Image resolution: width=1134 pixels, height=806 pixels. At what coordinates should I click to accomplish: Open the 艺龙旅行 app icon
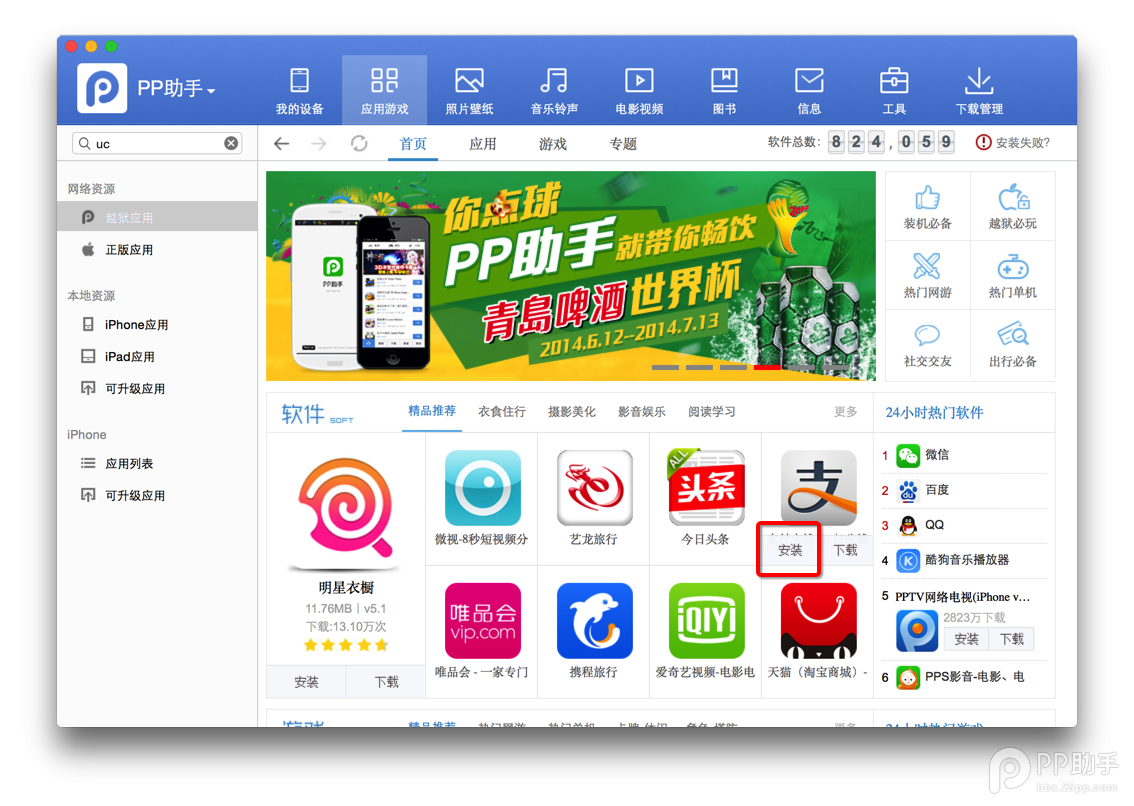594,488
